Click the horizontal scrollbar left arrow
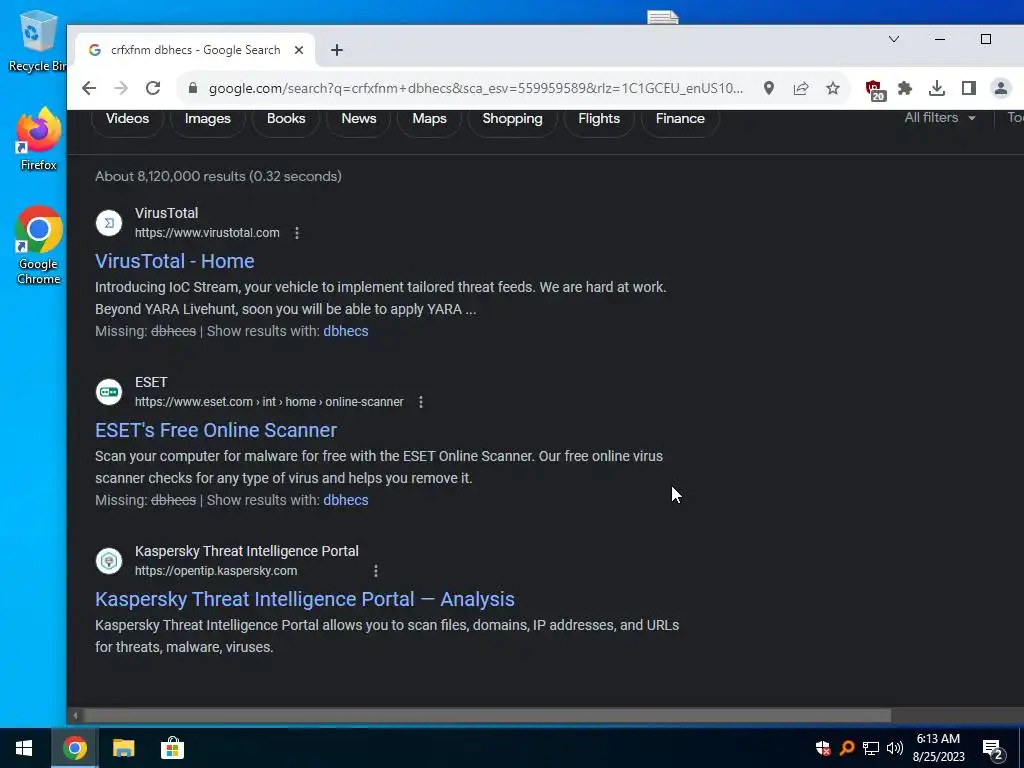1024x768 pixels. (75, 716)
